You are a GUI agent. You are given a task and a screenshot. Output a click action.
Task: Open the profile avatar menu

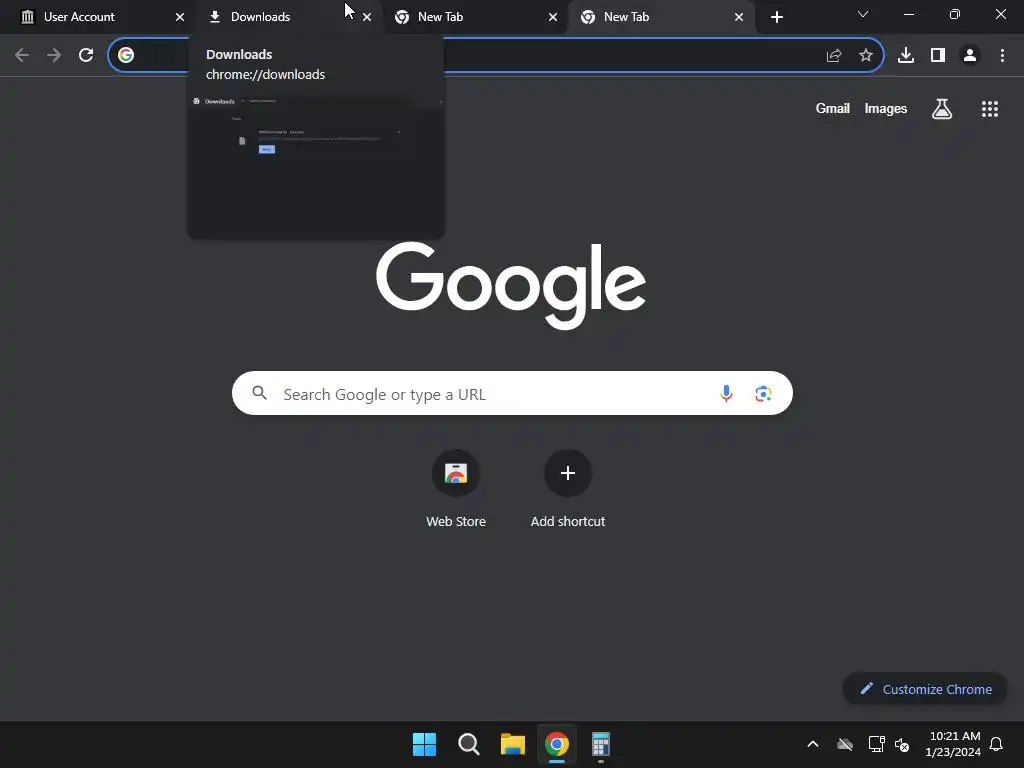pos(970,56)
